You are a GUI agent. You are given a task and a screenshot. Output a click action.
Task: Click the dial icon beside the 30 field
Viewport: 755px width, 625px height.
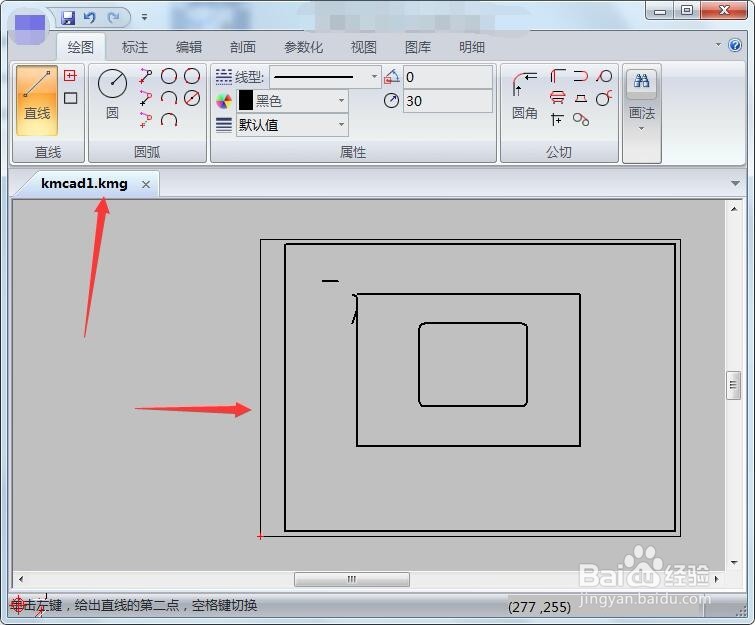pos(391,101)
